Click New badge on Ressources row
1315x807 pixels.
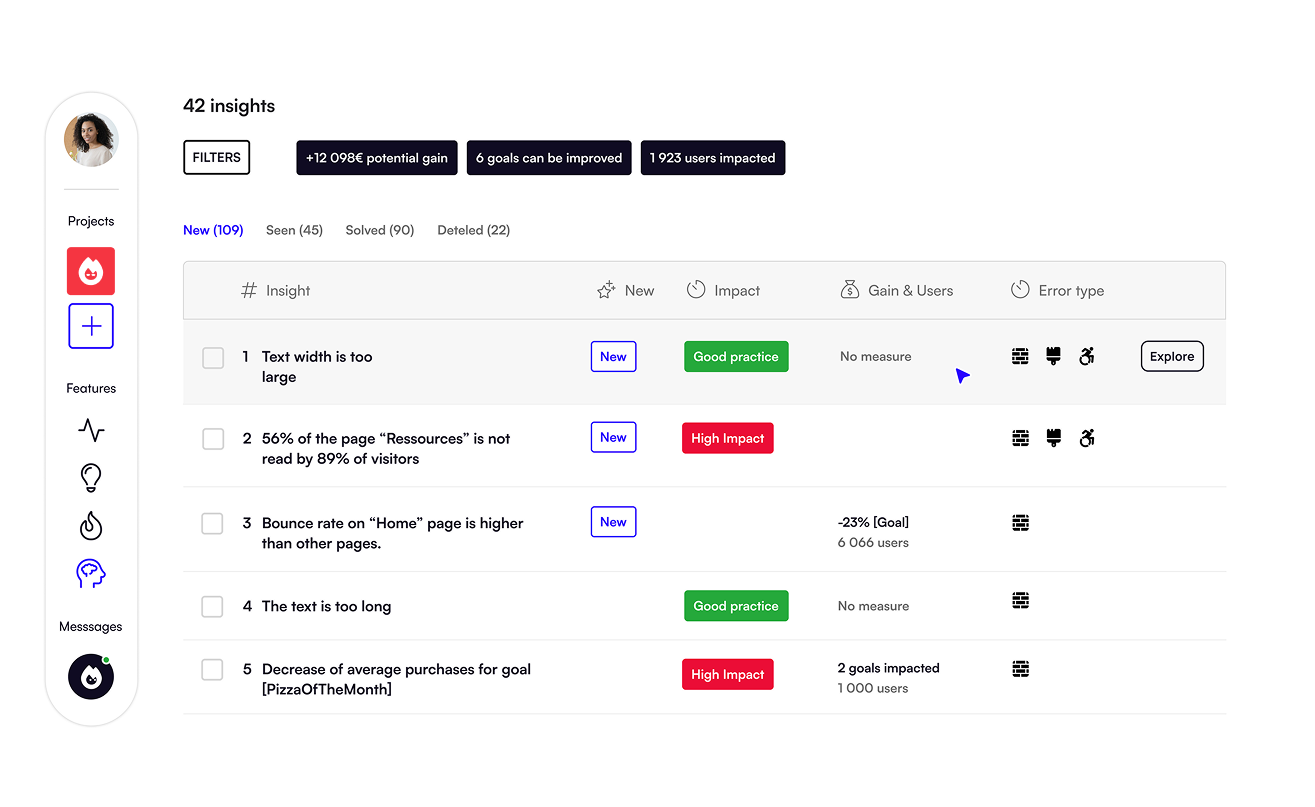click(613, 437)
